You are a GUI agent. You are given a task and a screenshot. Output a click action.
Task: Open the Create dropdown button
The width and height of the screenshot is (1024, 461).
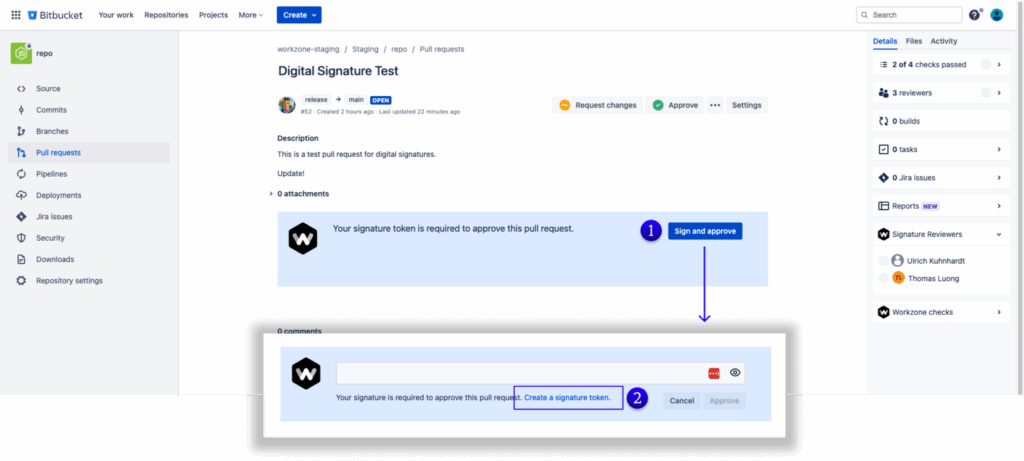(299, 15)
